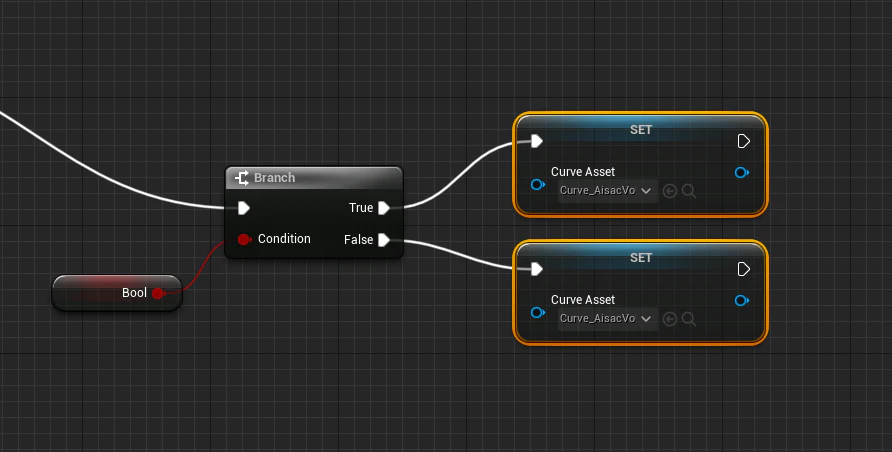Click upper SET Curve Asset input pin
892x452 pixels.
(x=538, y=184)
